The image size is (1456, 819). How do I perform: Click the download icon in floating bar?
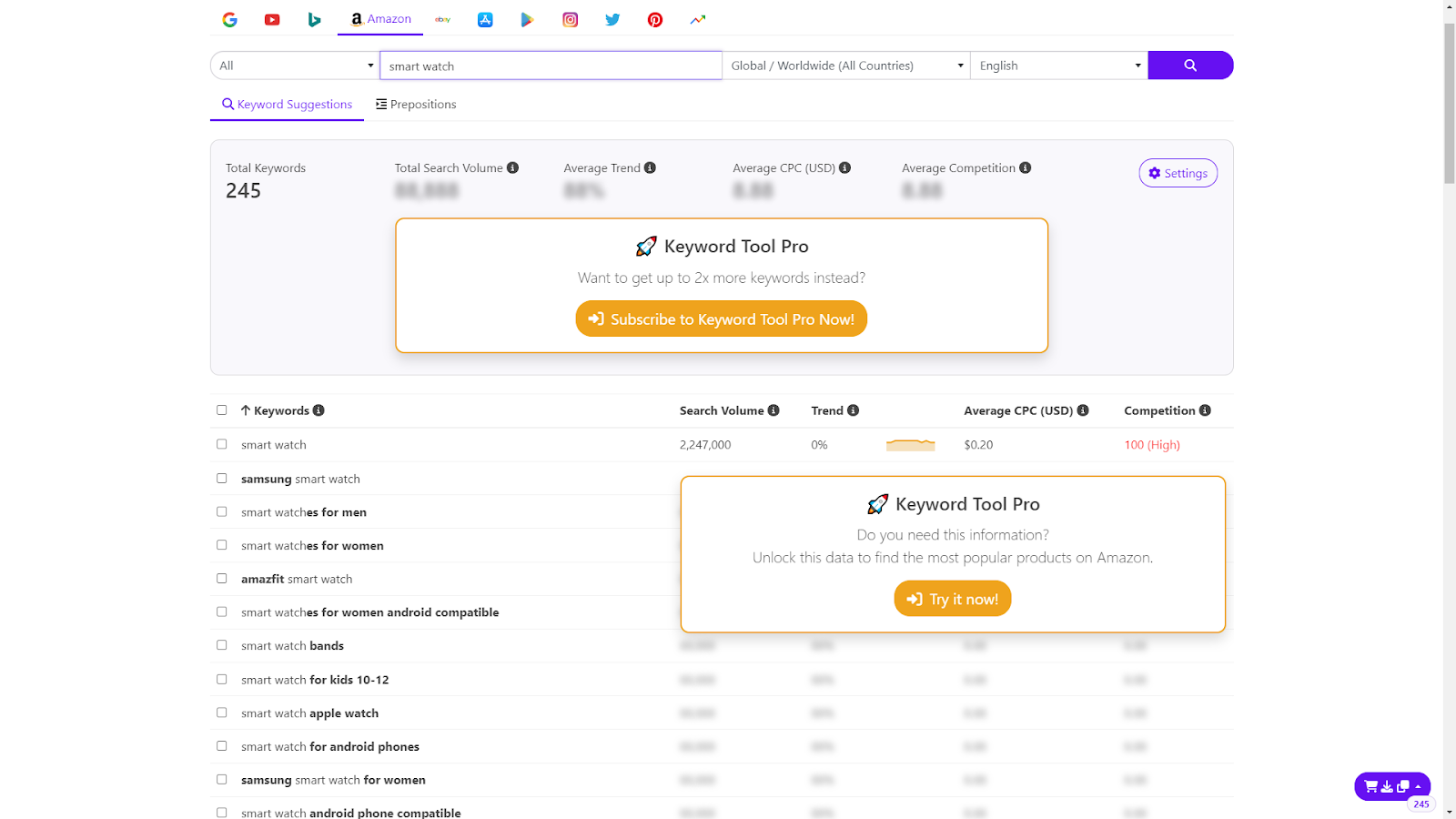coord(1387,786)
